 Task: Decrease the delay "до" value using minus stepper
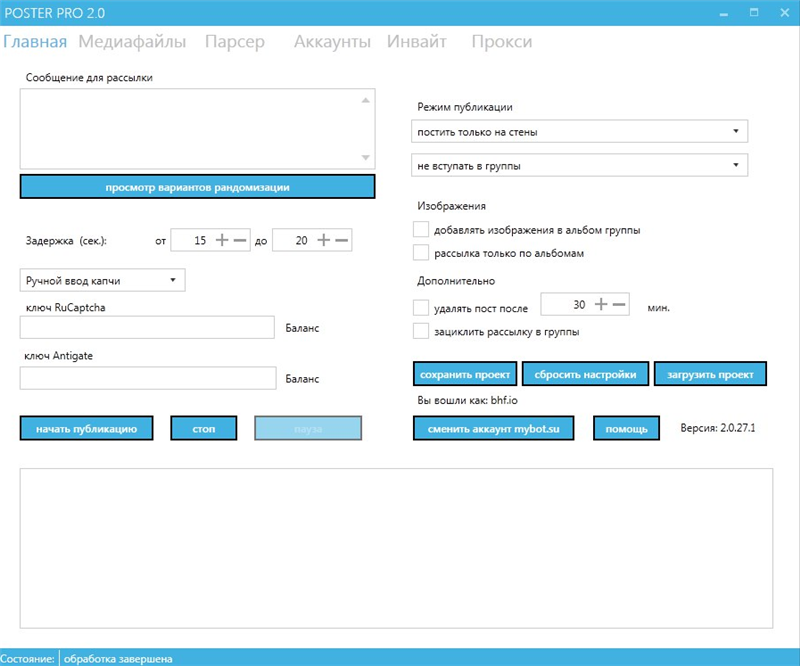[x=341, y=241]
